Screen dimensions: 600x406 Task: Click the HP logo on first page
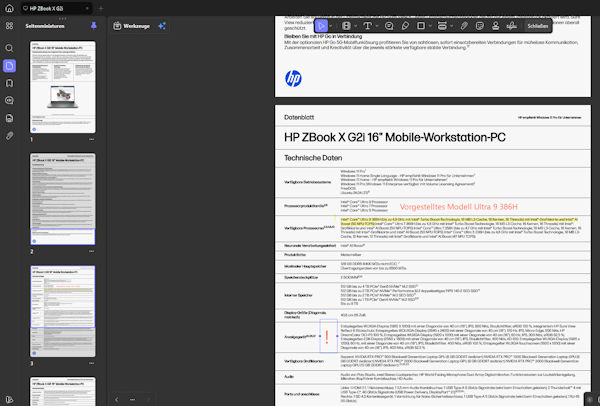(x=293, y=78)
